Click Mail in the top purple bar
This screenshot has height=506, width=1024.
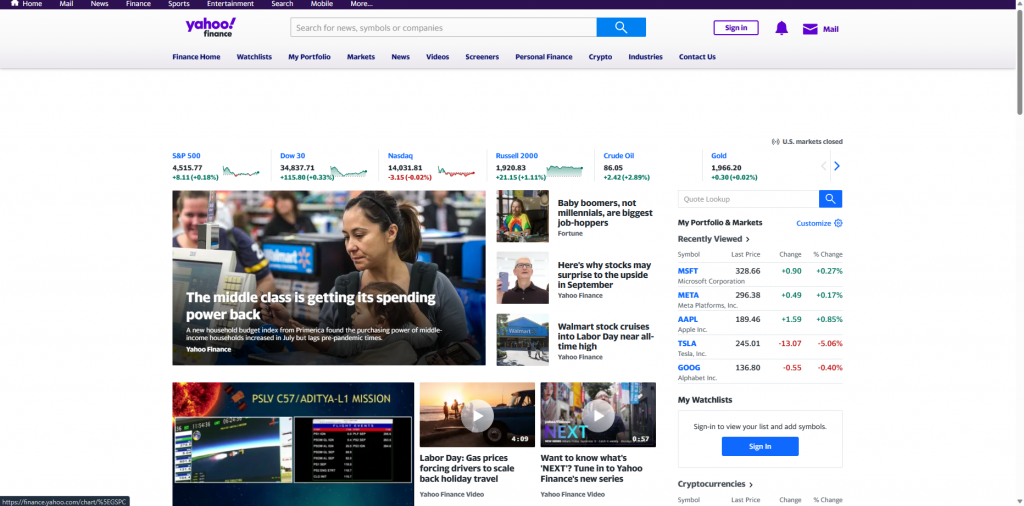point(66,4)
